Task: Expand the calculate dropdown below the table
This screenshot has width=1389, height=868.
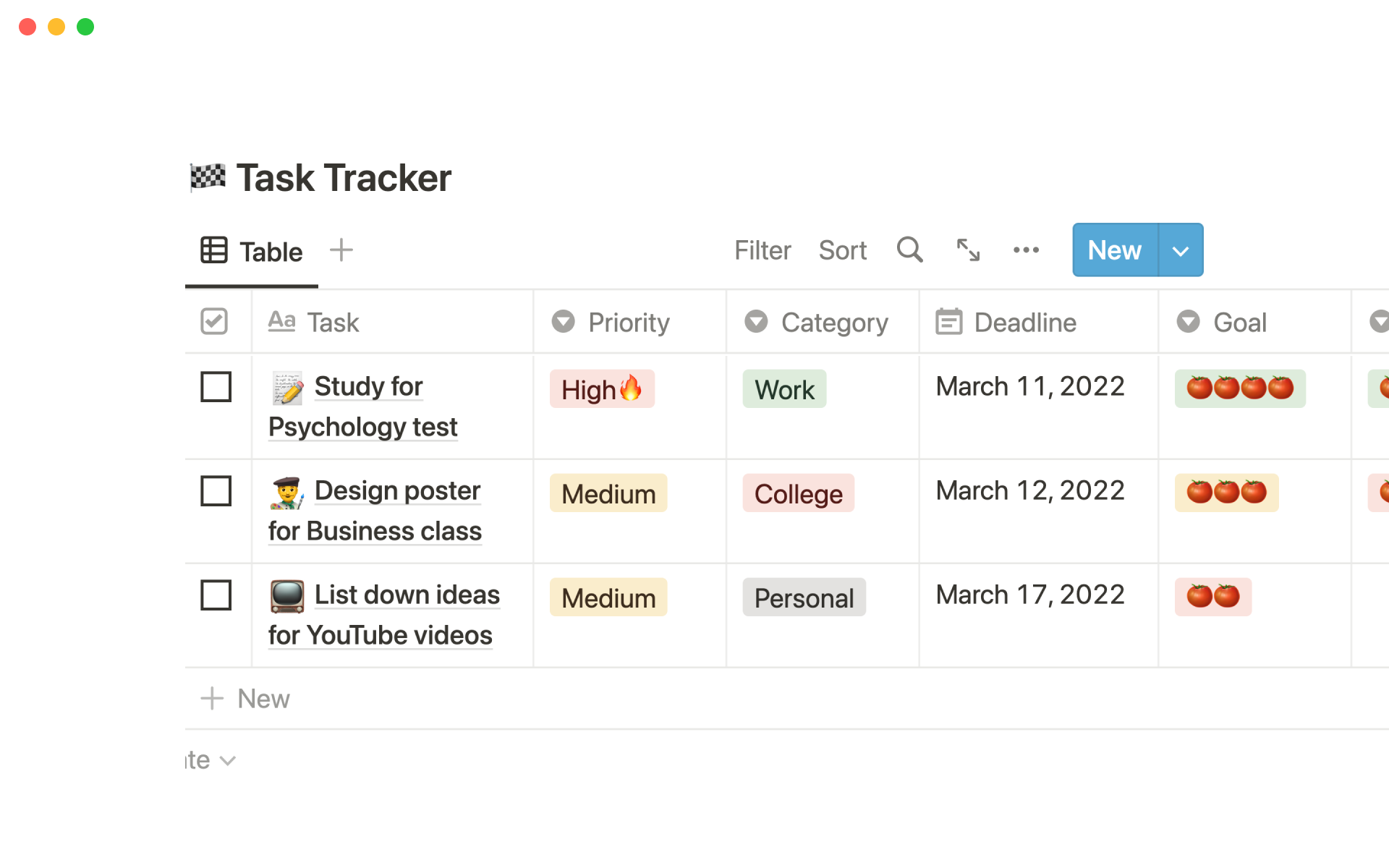Action: tap(210, 760)
